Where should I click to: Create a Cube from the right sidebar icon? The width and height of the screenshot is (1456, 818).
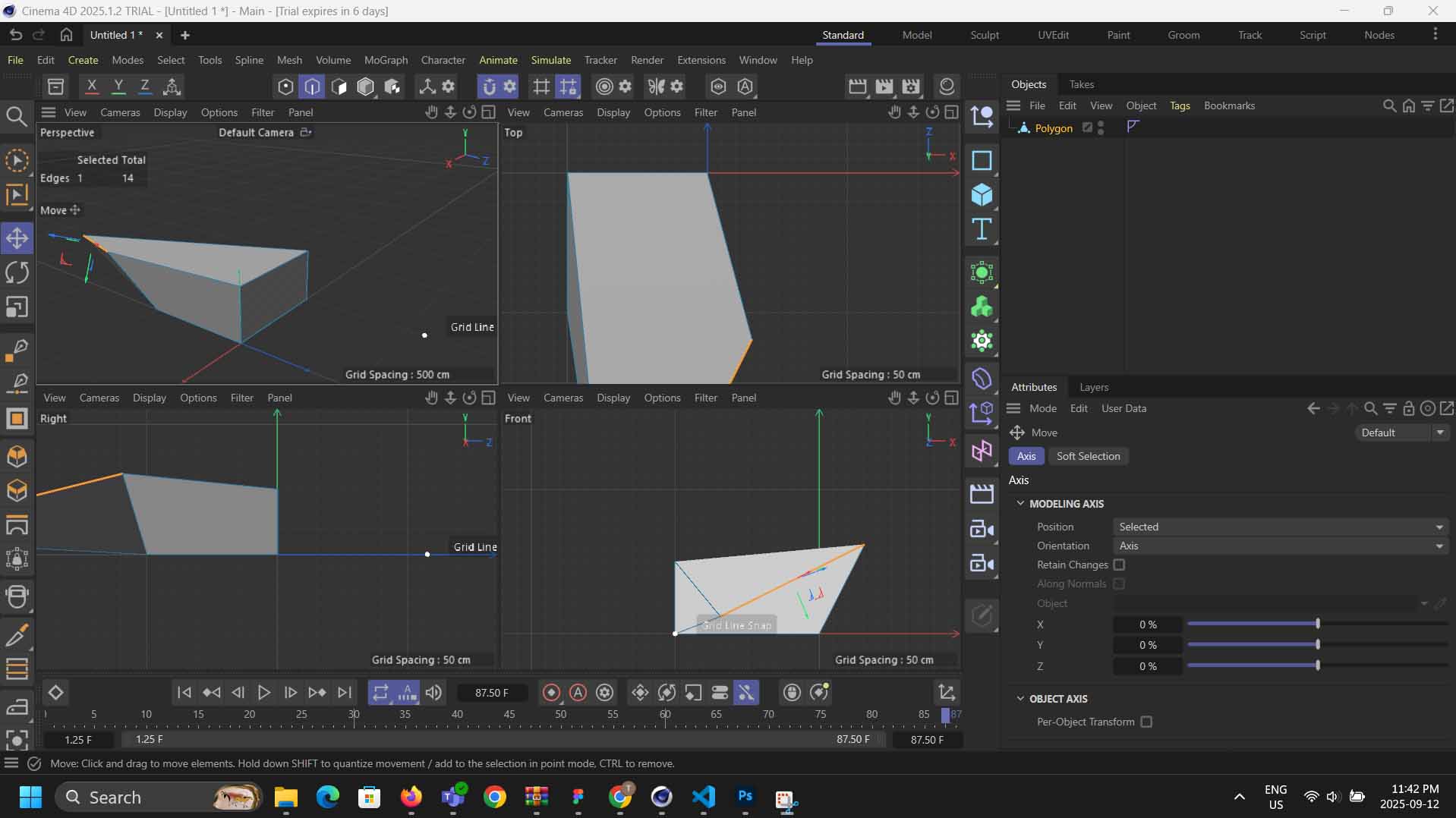982,196
